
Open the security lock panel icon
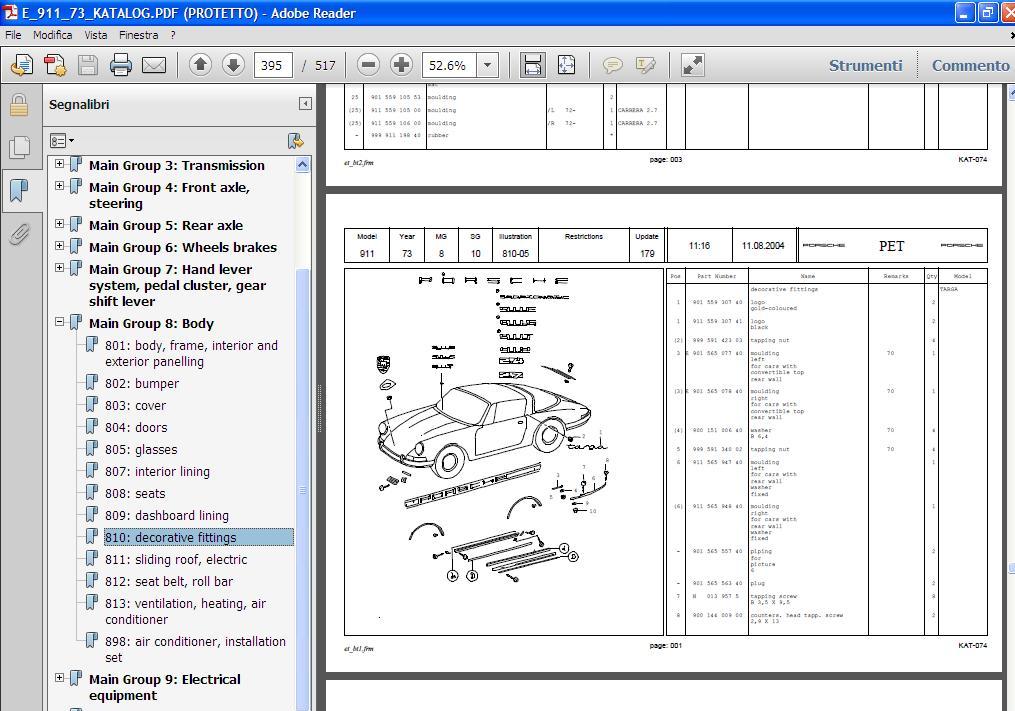(x=19, y=105)
